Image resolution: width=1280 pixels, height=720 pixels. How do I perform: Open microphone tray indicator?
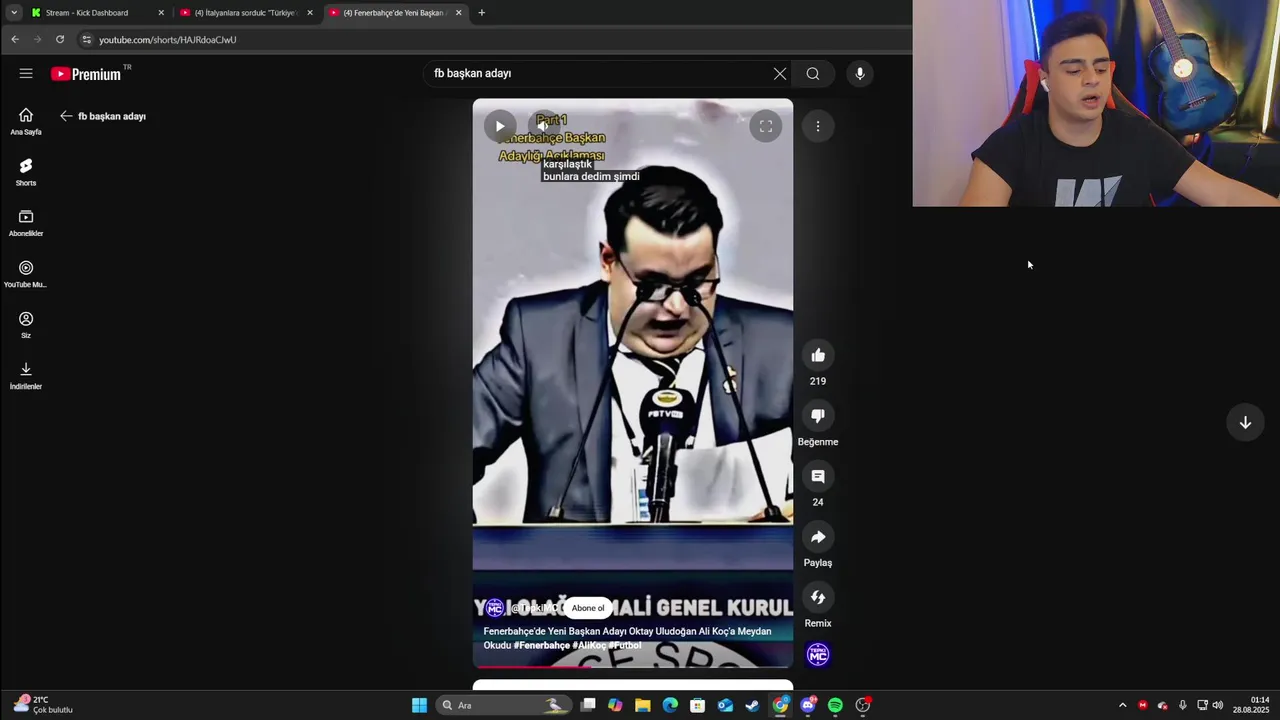pyautogui.click(x=1183, y=705)
